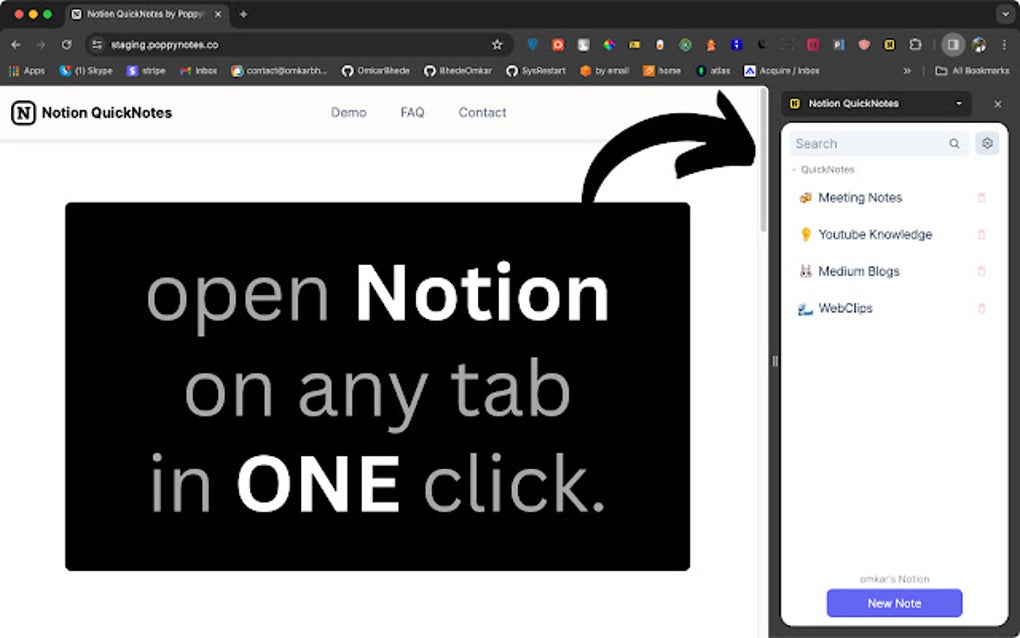The image size is (1020, 638).
Task: Delete the WebClips entry
Action: [x=982, y=308]
